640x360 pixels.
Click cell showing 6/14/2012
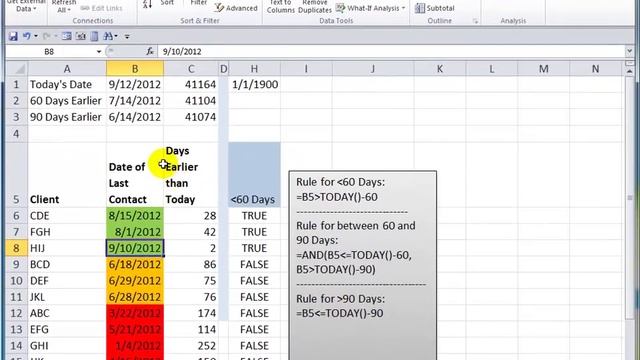135,117
